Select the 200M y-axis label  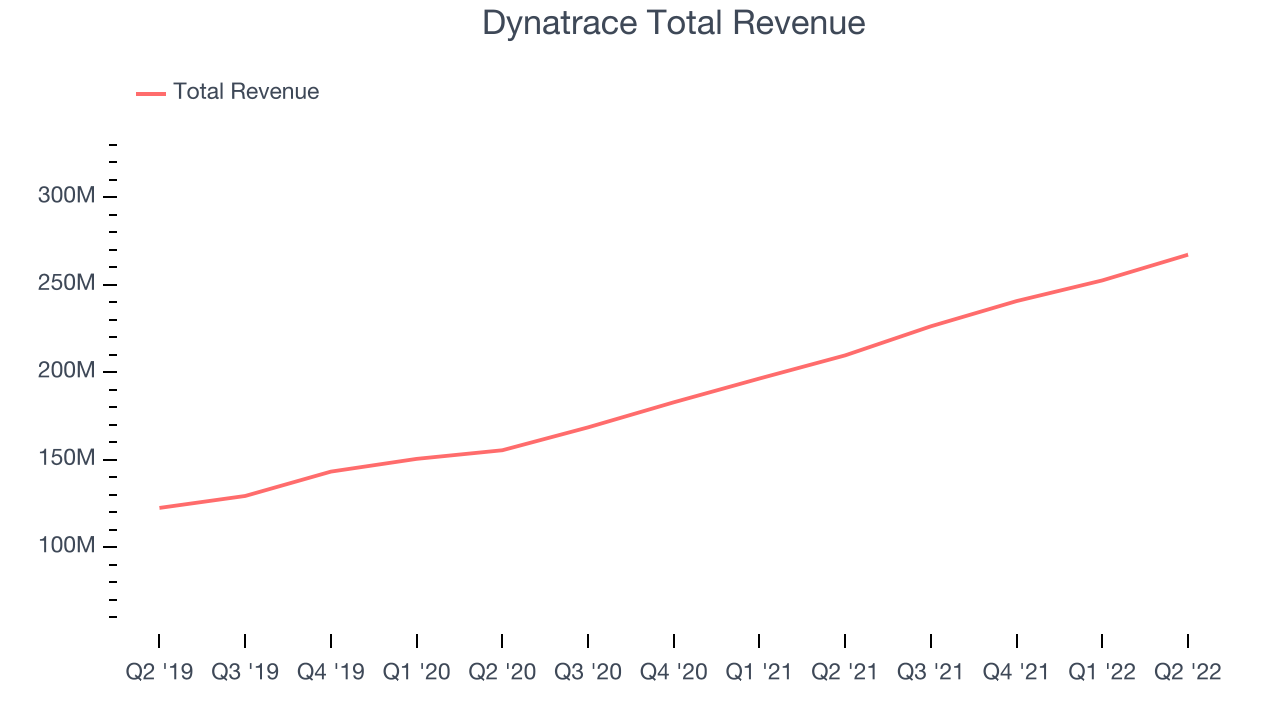coord(67,371)
